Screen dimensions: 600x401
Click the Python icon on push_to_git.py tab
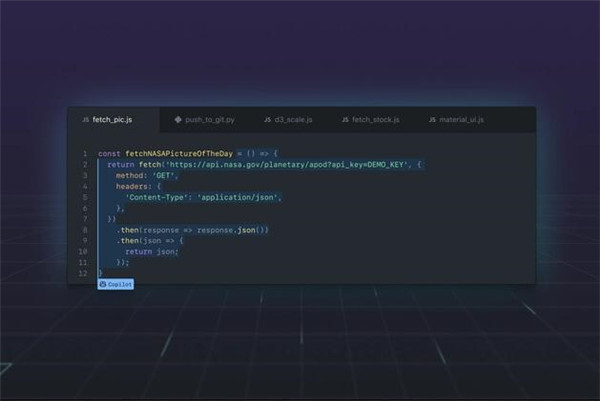177,120
